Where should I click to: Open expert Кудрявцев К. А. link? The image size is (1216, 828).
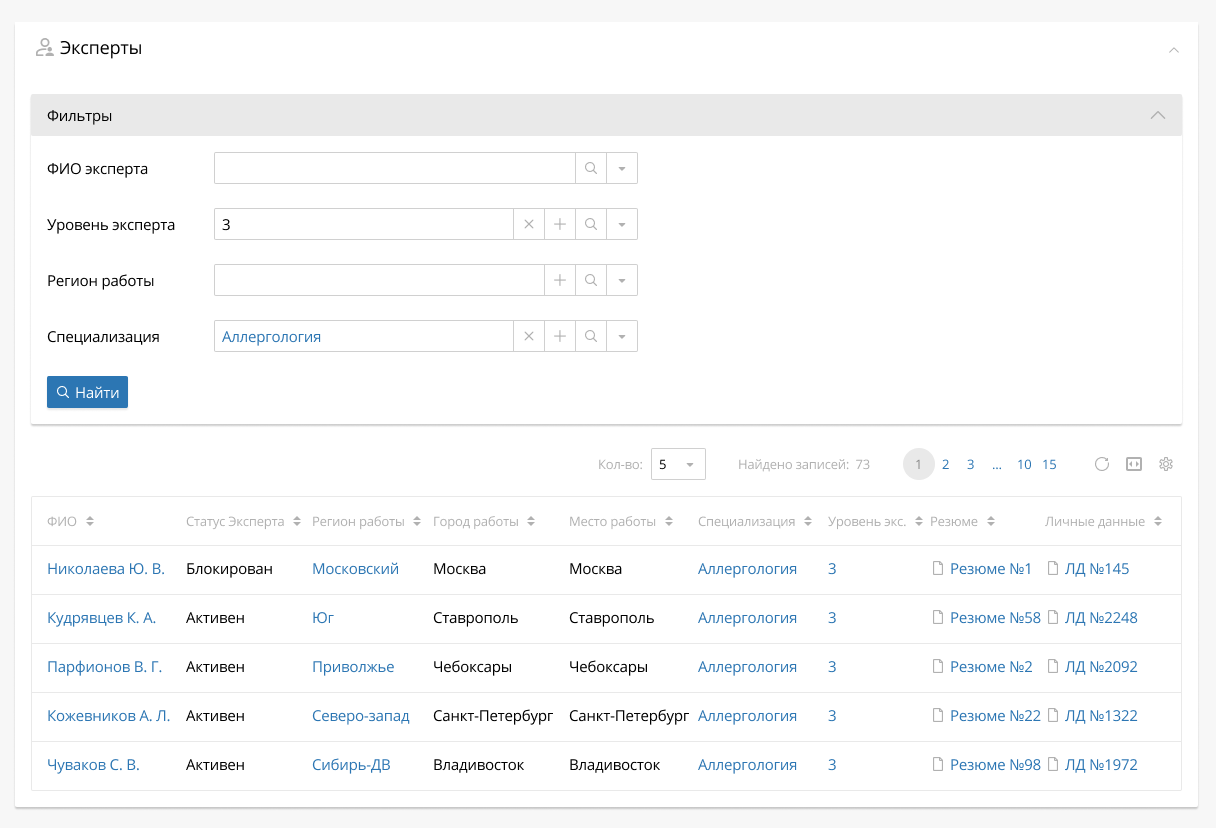[102, 618]
